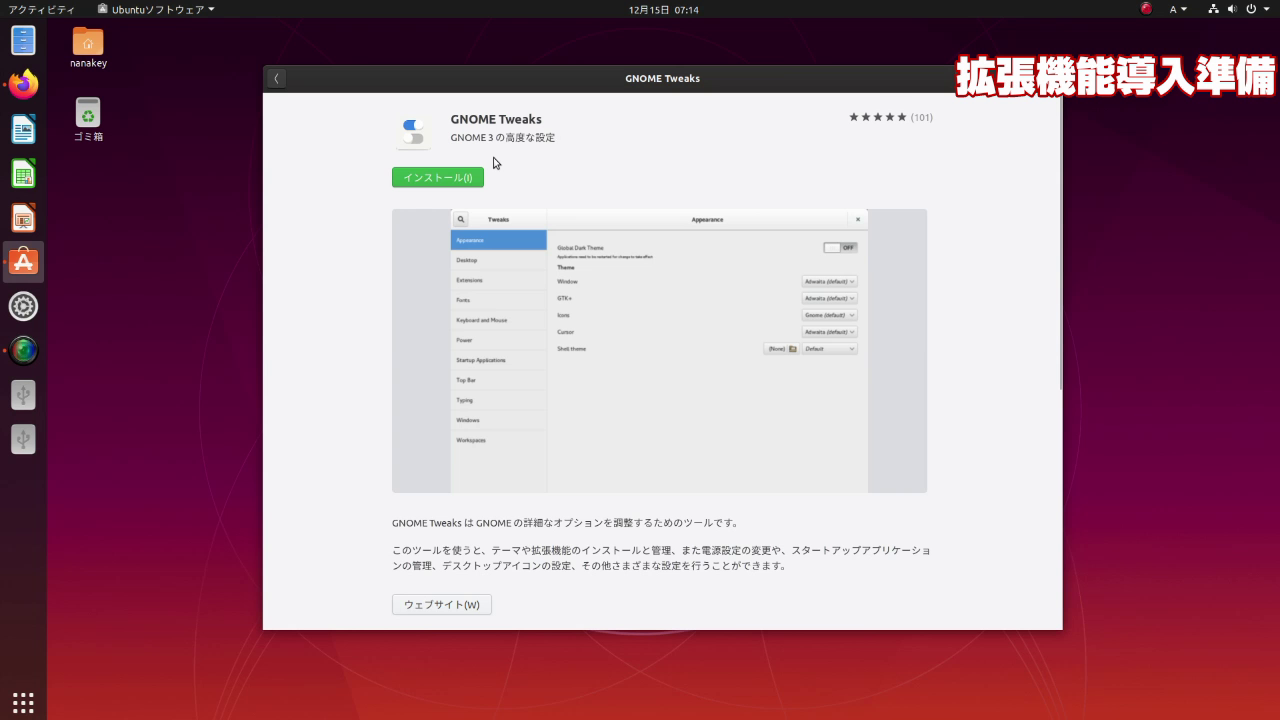Select the nanakey home folder on desktop
The height and width of the screenshot is (720, 1280).
coord(88,48)
